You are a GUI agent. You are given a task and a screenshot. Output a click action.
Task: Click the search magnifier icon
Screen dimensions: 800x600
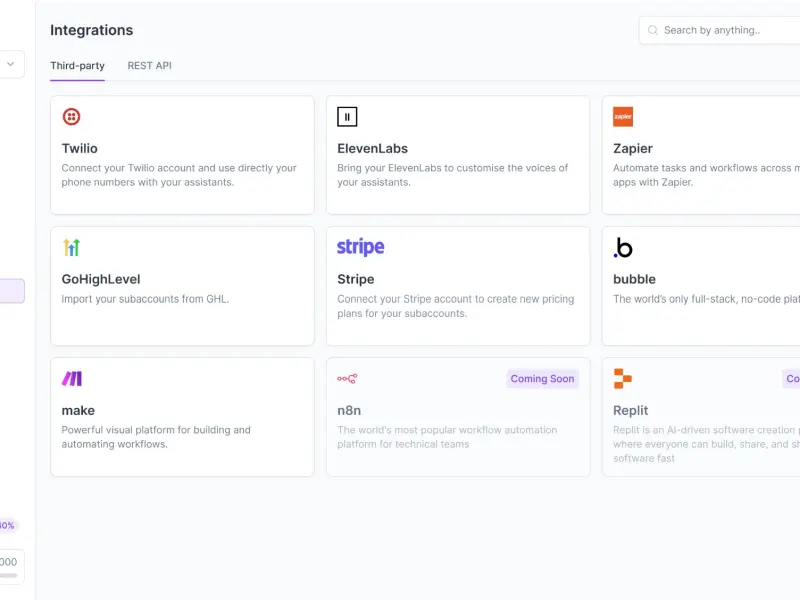tap(653, 31)
